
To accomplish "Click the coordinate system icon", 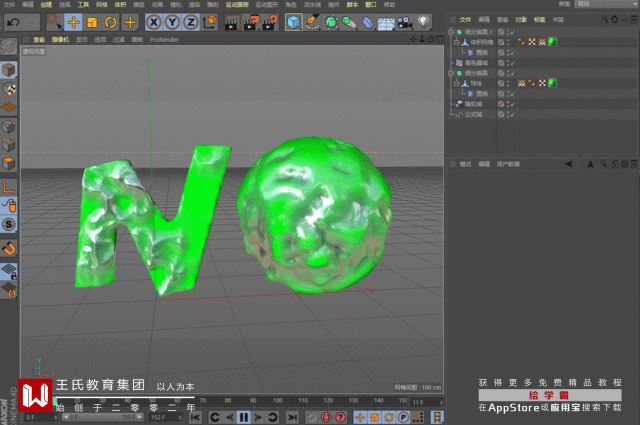I will coord(210,22).
